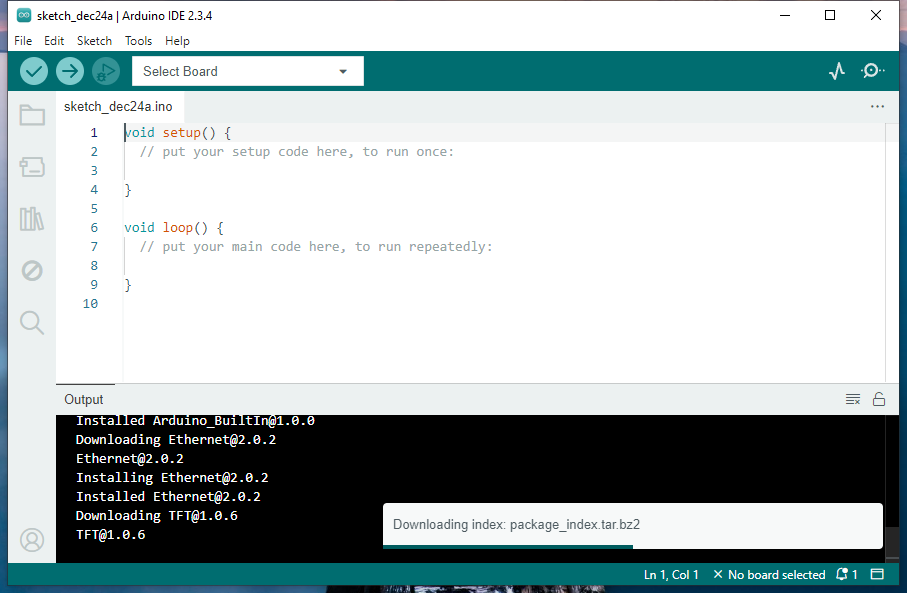
Task: Open the Sketchbook folder panel
Action: click(x=32, y=115)
